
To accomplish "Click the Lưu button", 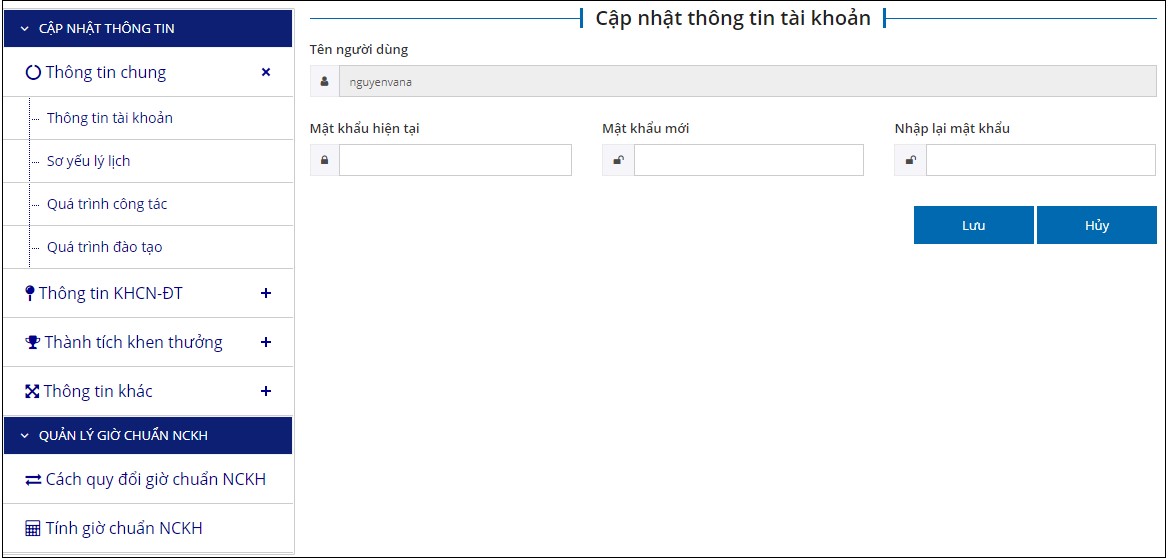I will pos(974,225).
